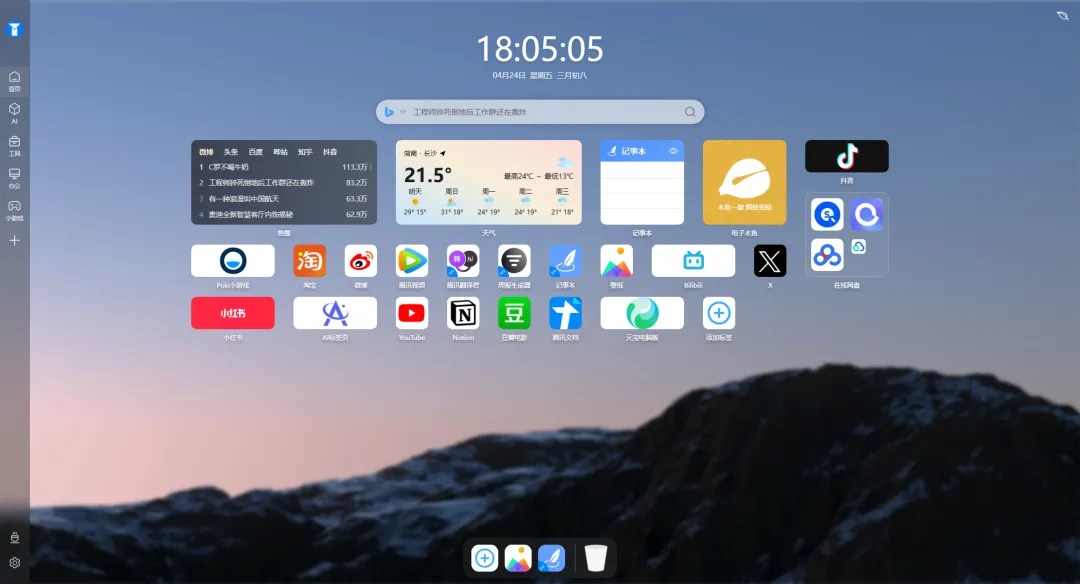
Task: Open hot list item 3 with 63.3万
Action: [x=283, y=198]
